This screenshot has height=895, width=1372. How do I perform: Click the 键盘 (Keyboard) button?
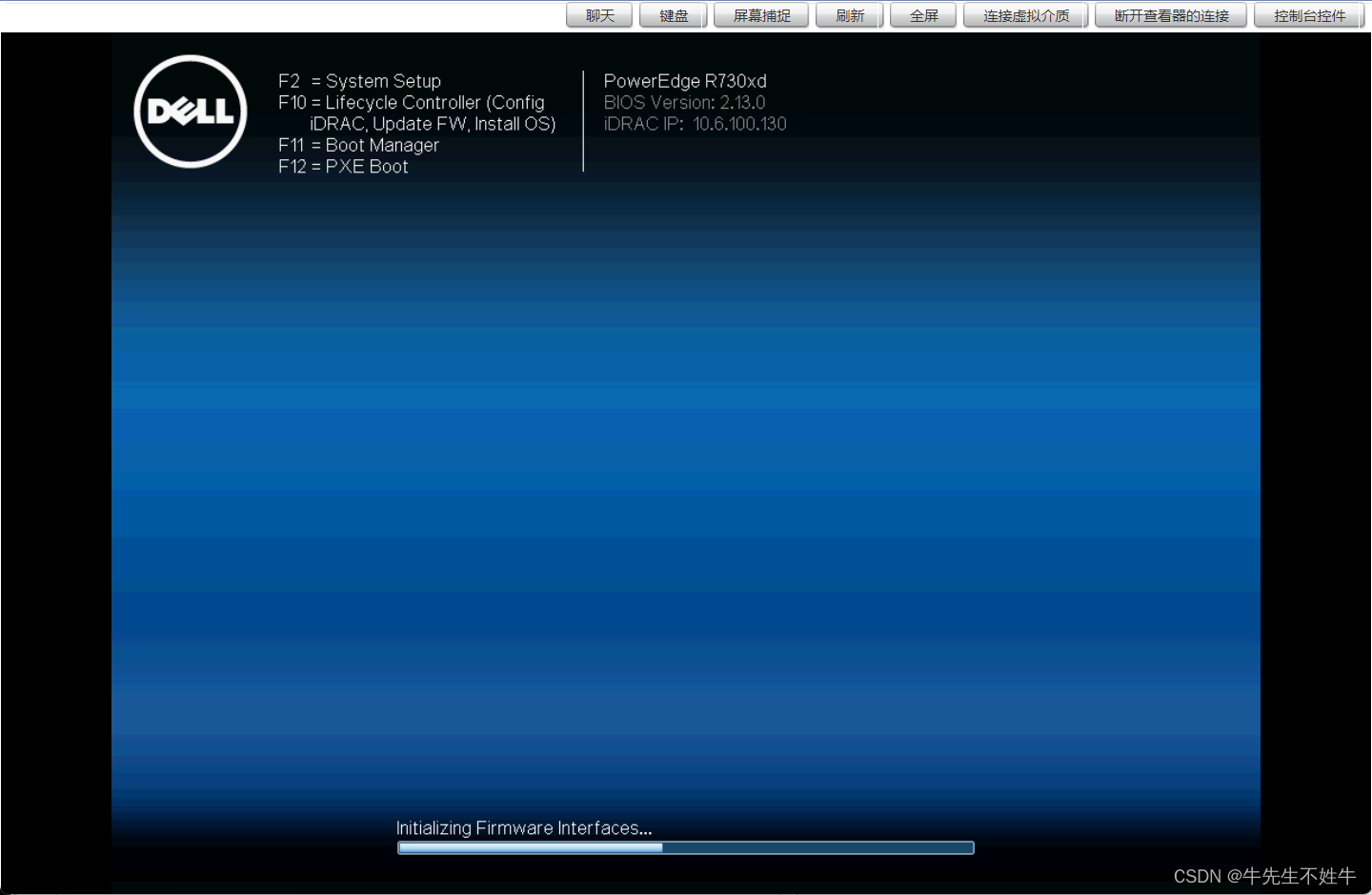click(x=674, y=15)
